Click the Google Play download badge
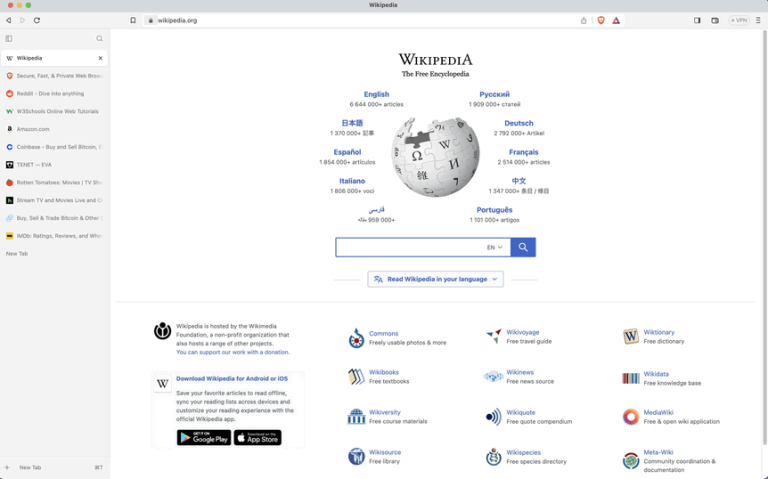Image resolution: width=768 pixels, height=479 pixels. [x=204, y=437]
